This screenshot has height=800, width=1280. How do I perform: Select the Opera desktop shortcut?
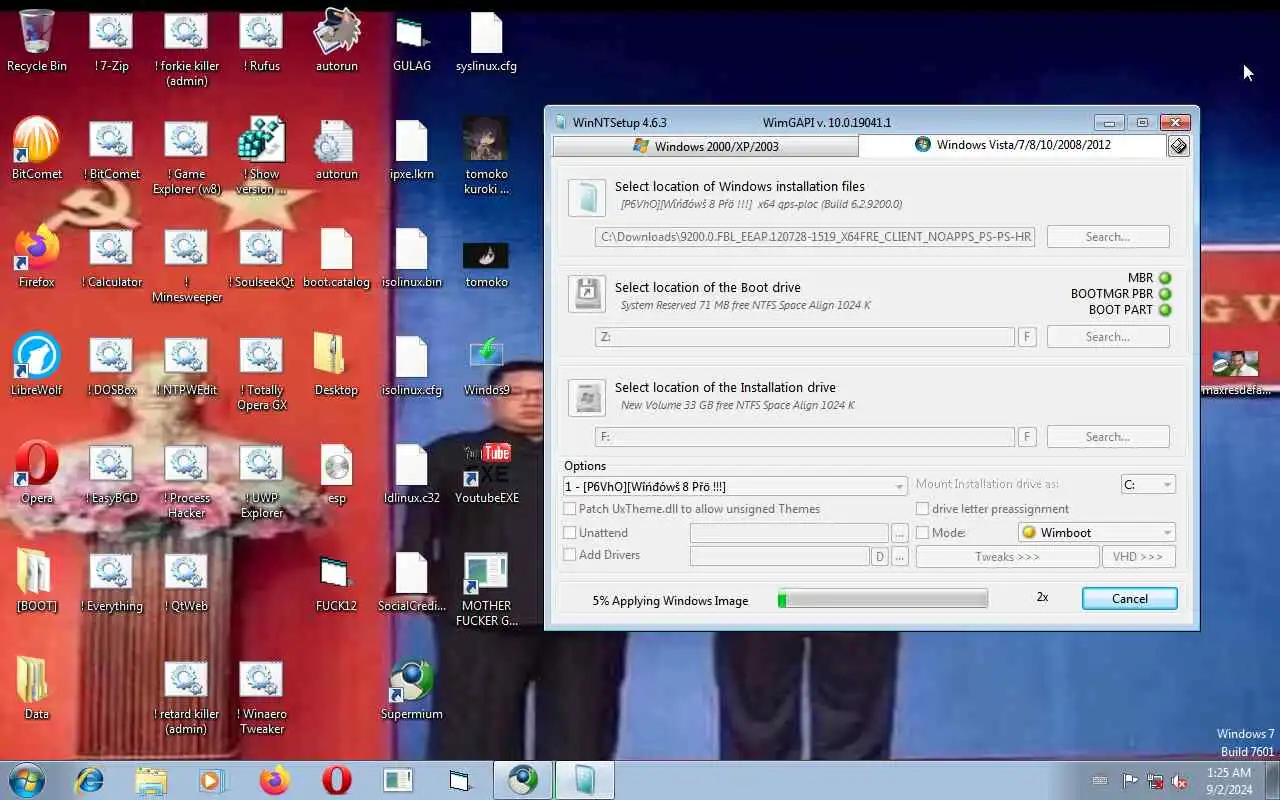point(37,474)
